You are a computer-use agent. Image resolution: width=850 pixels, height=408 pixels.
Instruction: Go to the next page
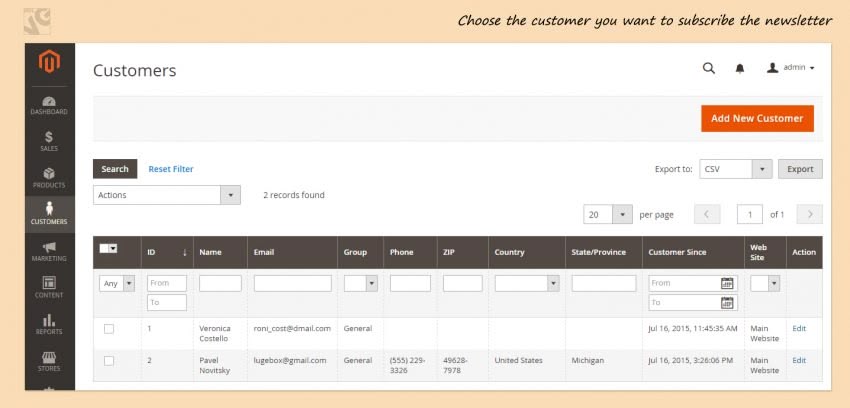pos(810,214)
